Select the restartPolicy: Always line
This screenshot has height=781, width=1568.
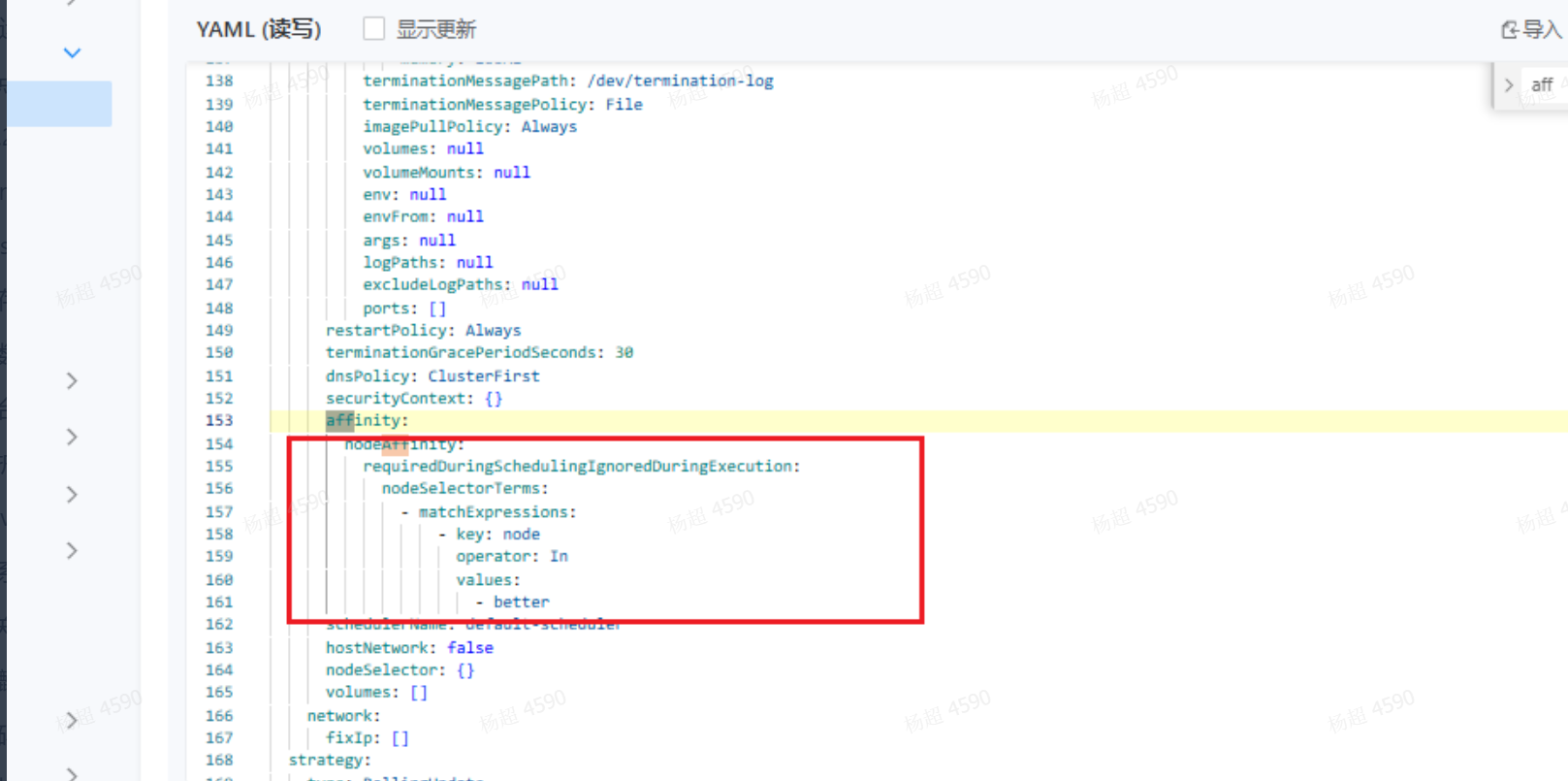tap(423, 331)
